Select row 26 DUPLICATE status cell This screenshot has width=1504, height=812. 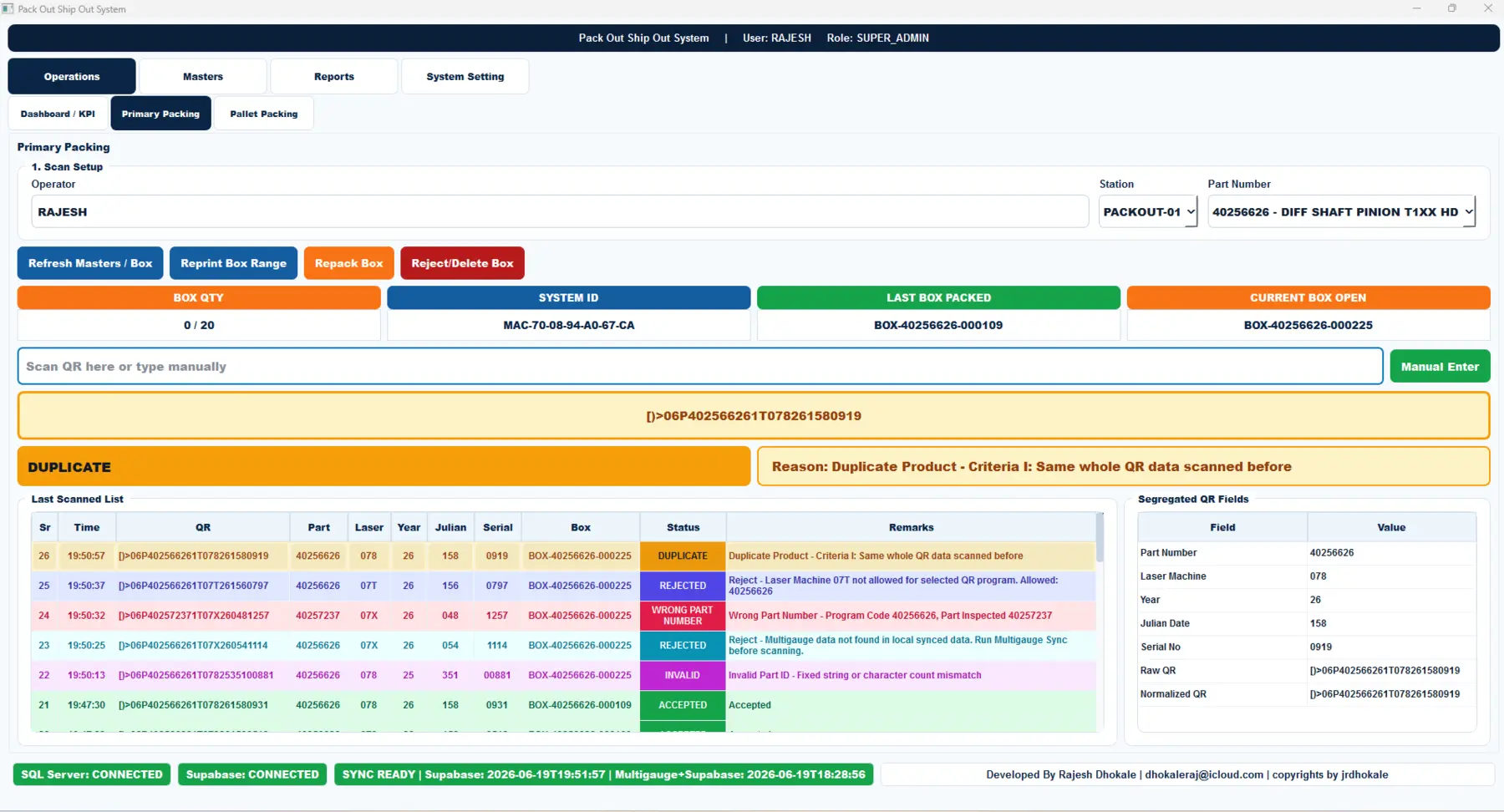pos(683,556)
